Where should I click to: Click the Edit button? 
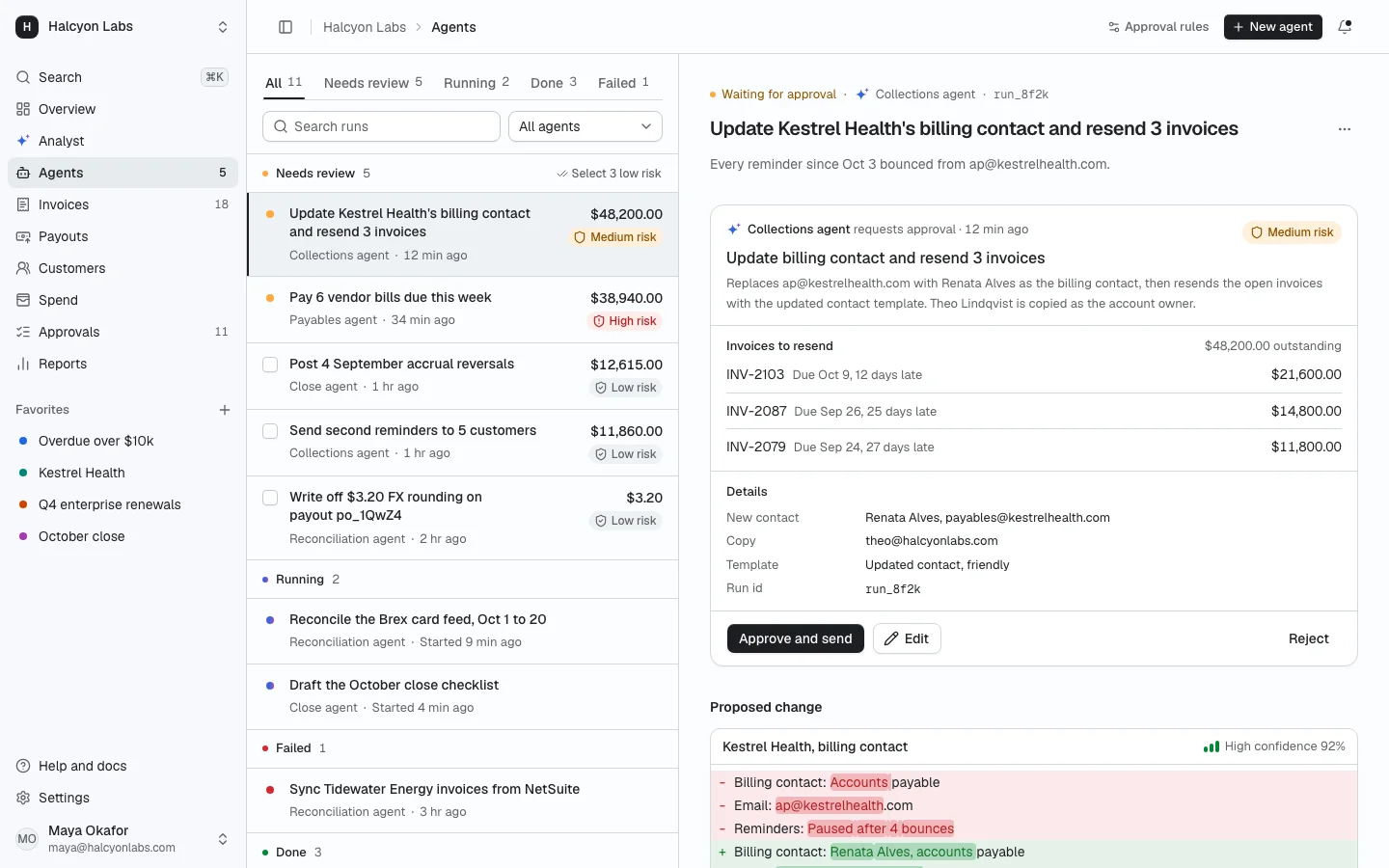(907, 638)
